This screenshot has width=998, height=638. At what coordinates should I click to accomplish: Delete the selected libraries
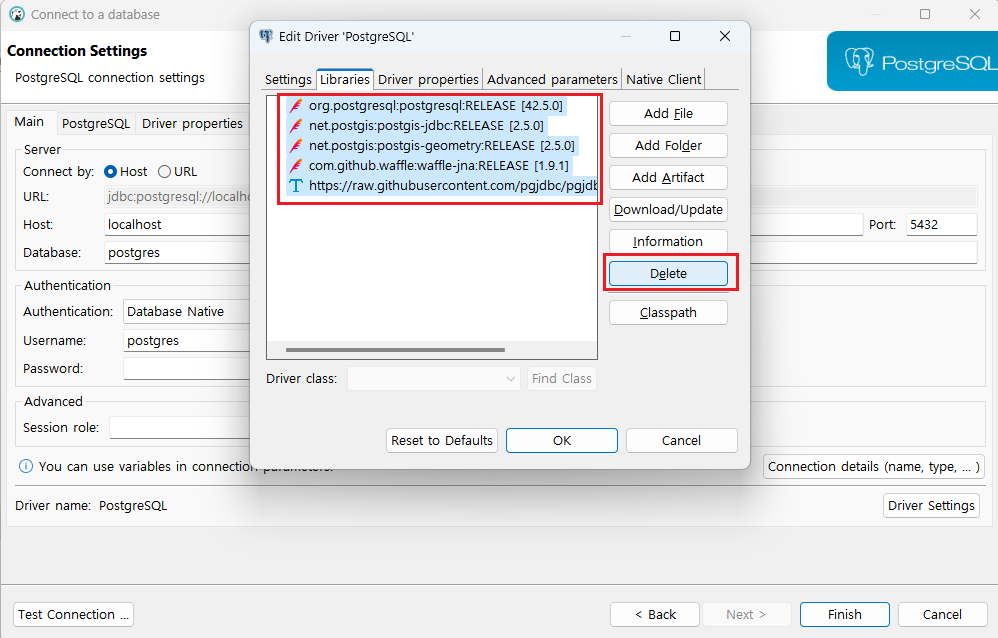click(668, 274)
